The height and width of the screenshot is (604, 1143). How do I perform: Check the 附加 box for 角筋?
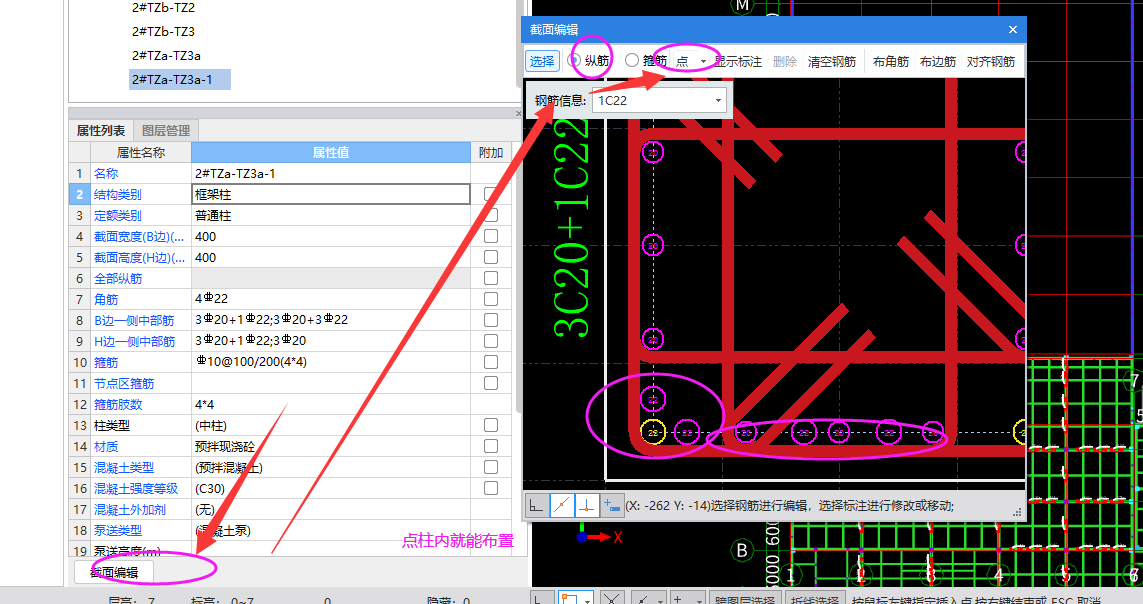[491, 299]
